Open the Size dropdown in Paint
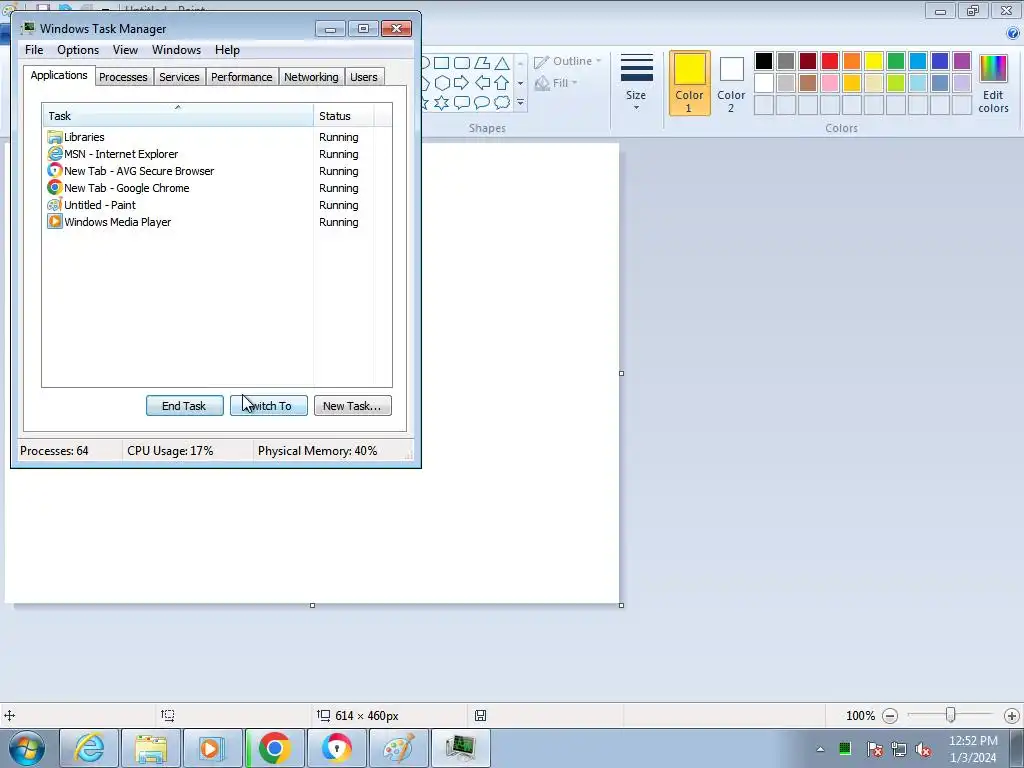Image resolution: width=1024 pixels, height=768 pixels. coord(636,84)
